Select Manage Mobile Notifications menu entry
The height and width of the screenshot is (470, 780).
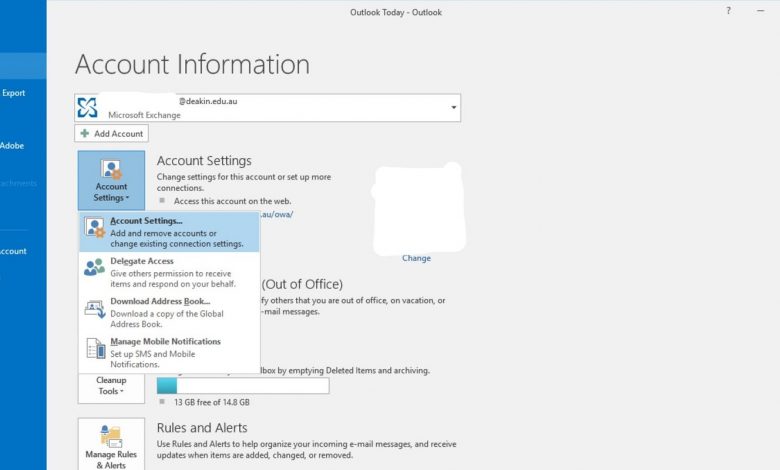[x=165, y=341]
